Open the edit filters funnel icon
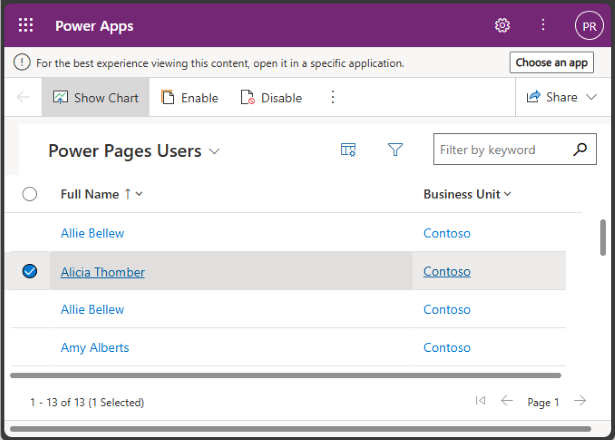 pos(395,149)
